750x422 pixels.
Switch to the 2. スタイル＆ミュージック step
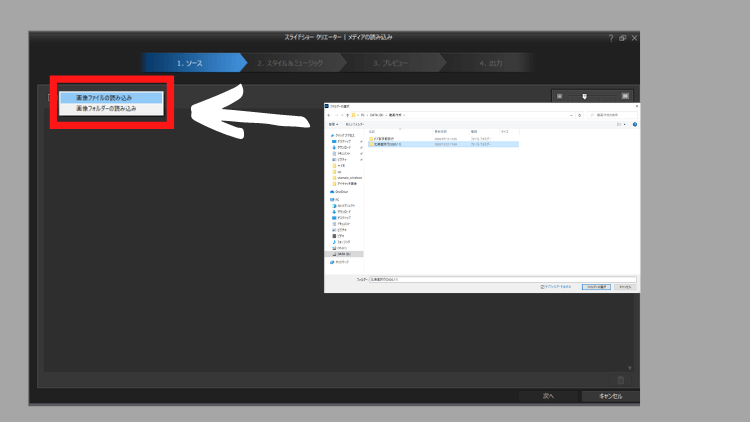(290, 63)
